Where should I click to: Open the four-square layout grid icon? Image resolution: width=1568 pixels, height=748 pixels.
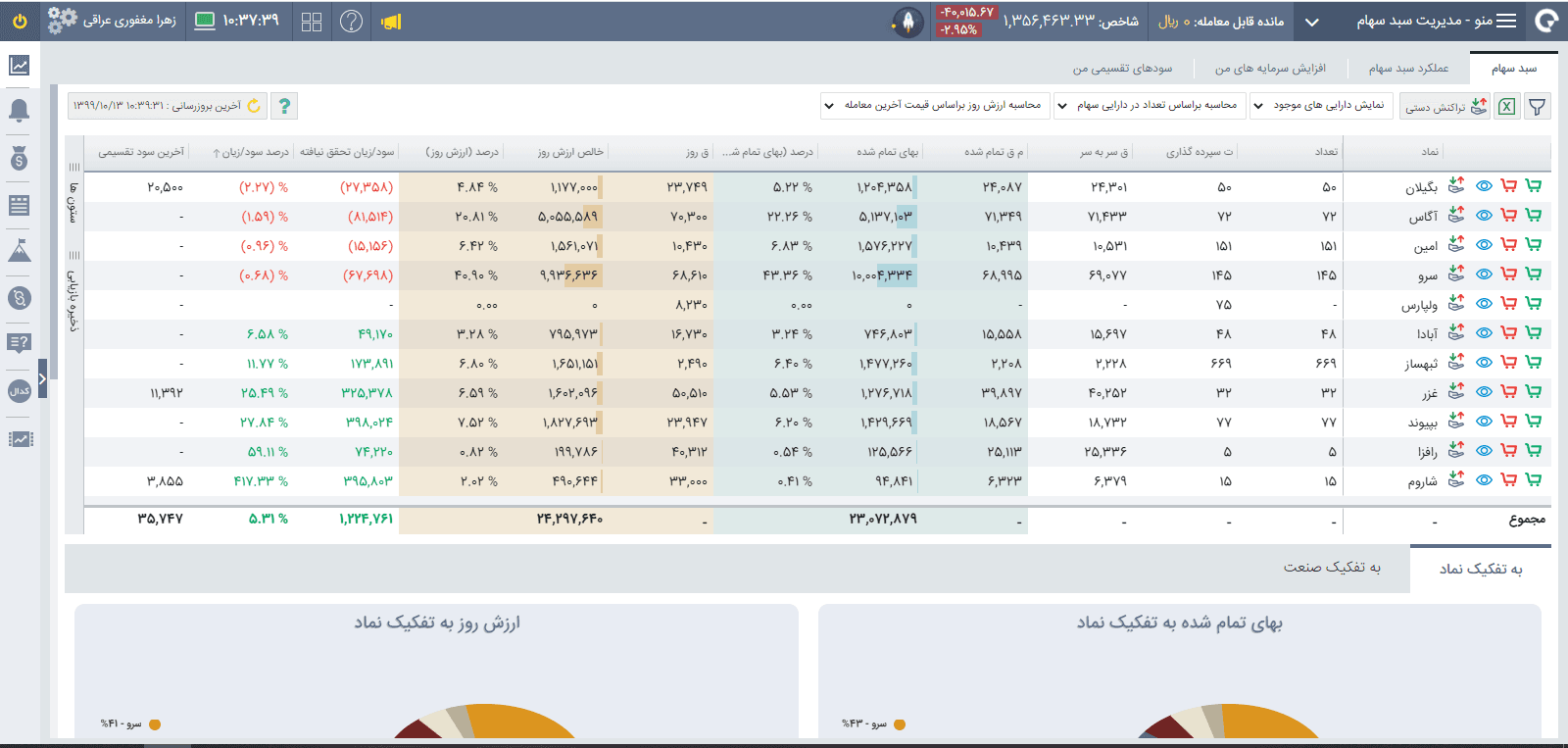(312, 22)
